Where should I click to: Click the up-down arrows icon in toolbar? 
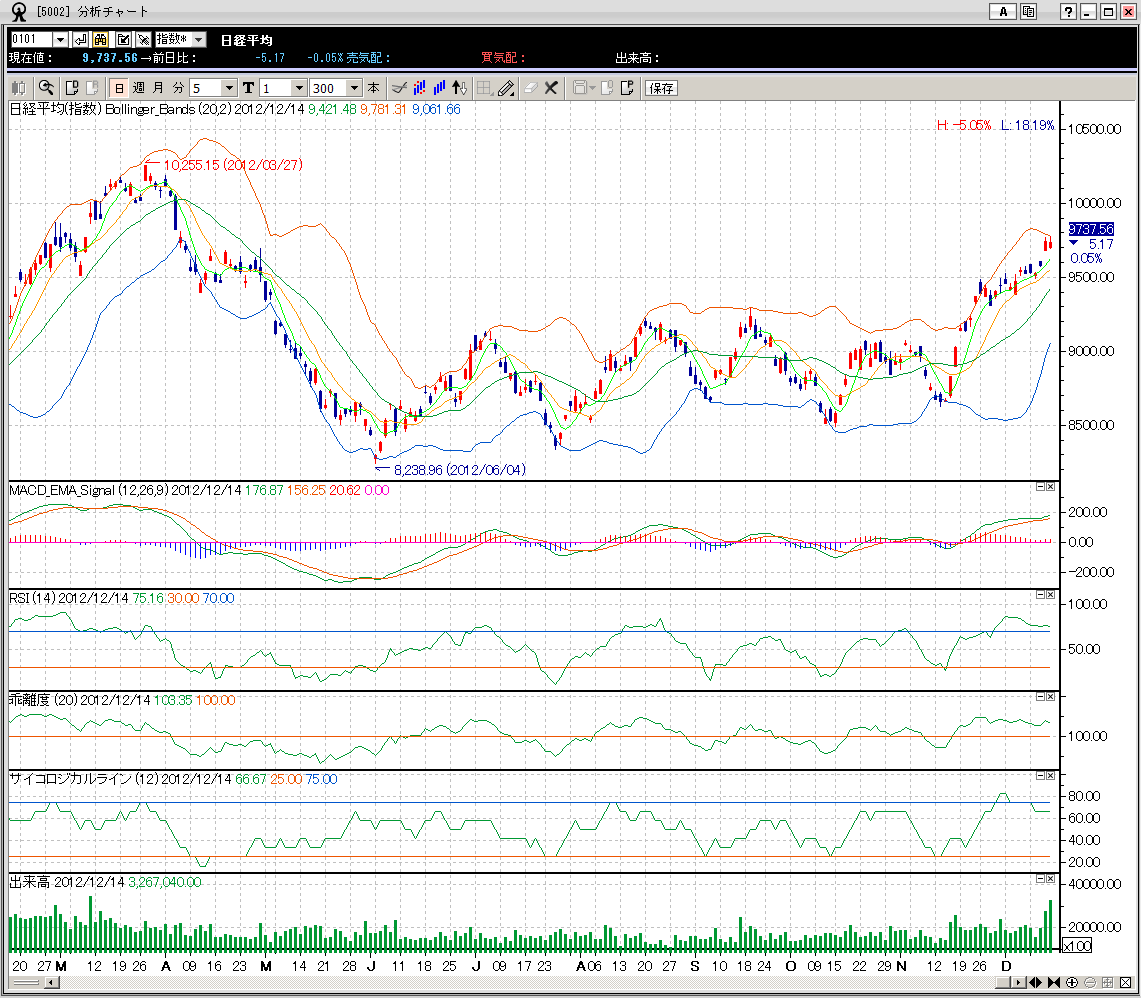point(459,88)
